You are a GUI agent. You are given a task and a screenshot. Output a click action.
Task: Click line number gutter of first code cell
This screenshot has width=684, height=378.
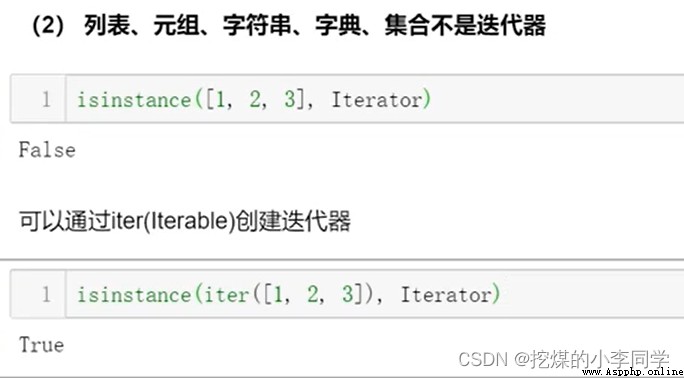(x=38, y=99)
